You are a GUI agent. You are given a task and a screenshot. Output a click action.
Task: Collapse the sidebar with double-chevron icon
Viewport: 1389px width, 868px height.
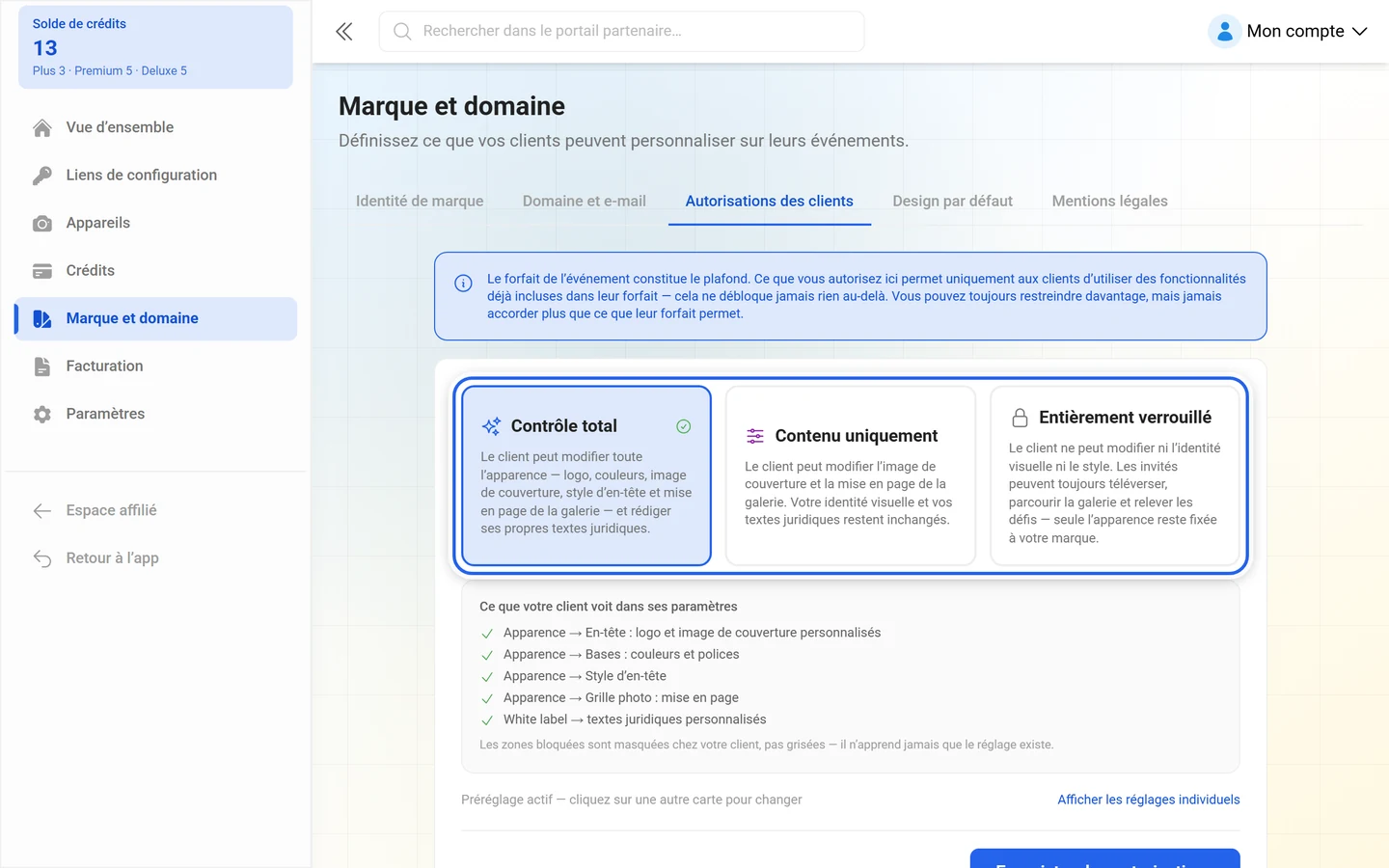click(344, 32)
